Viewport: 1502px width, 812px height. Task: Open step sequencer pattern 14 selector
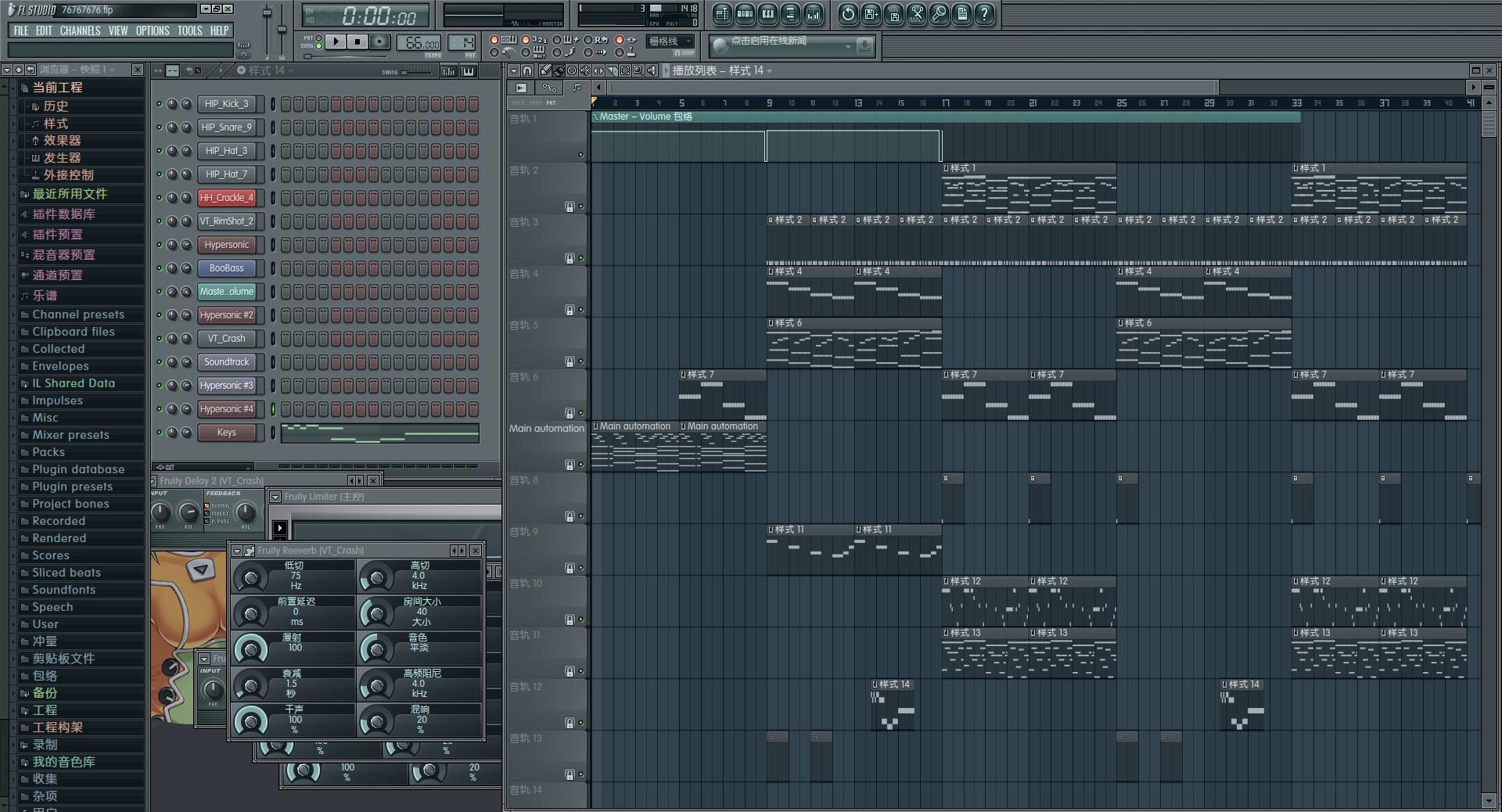click(271, 70)
